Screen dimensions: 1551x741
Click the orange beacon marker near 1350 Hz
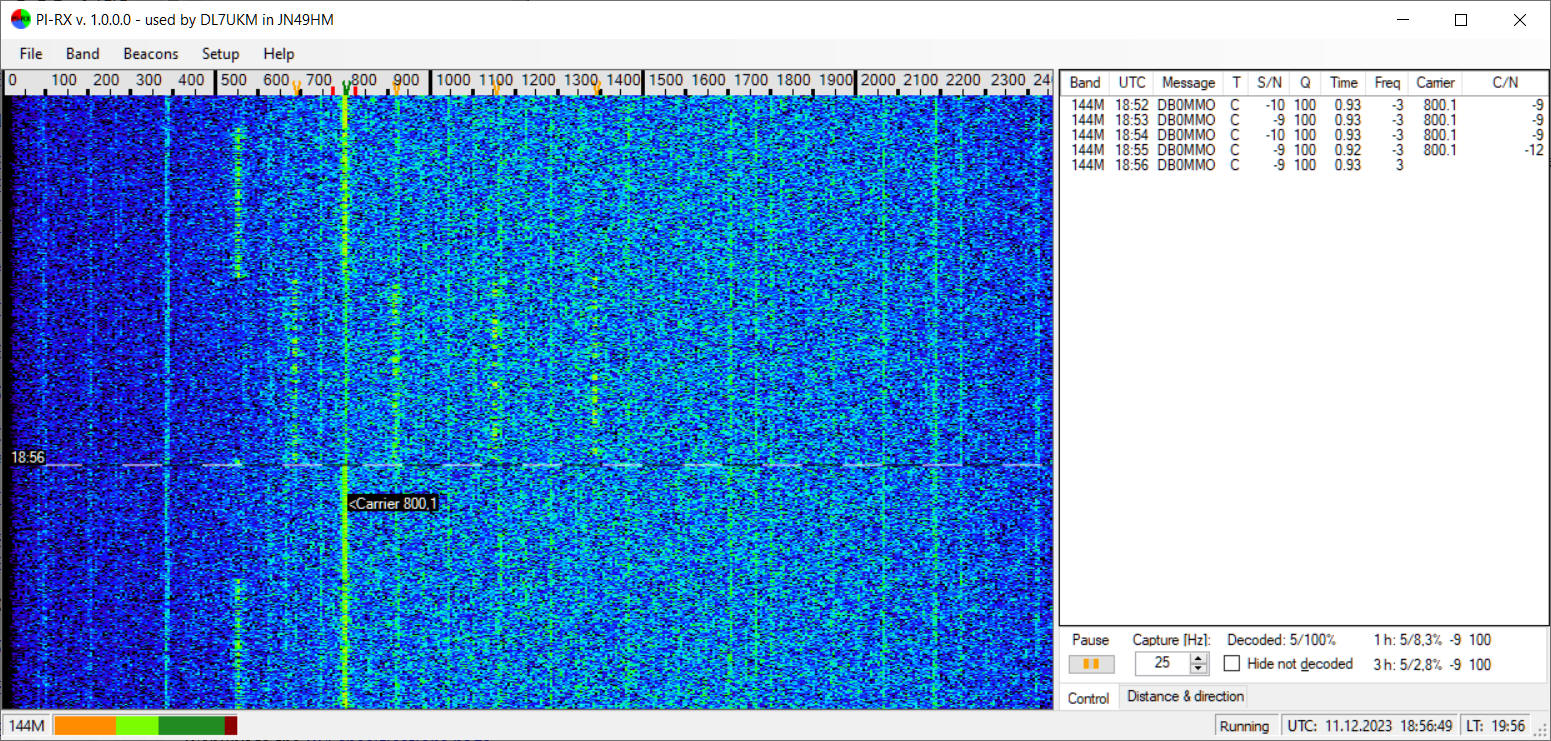597,88
